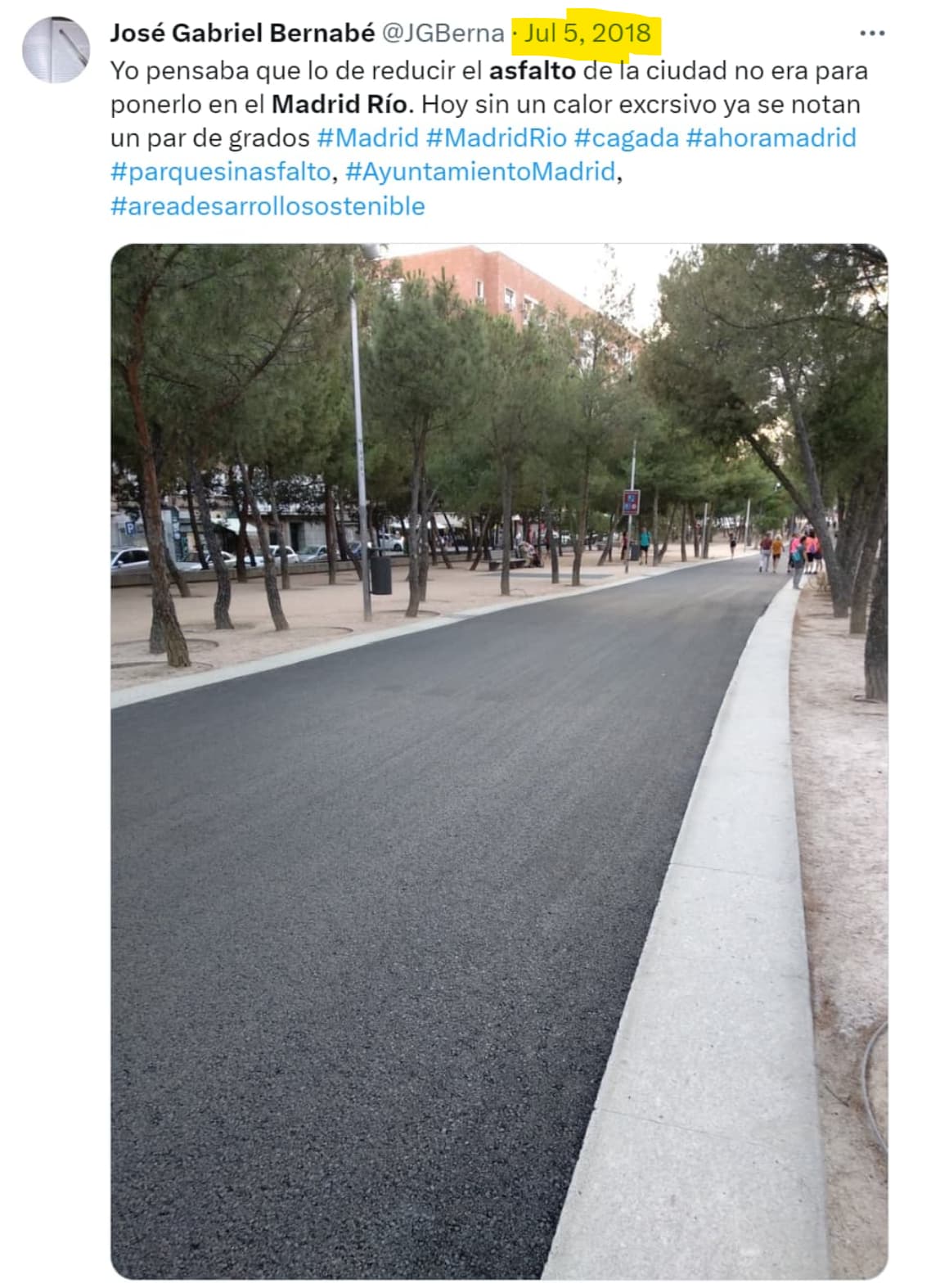Follow the #Madrid hashtag
The width and height of the screenshot is (931, 1288).
pos(367,137)
